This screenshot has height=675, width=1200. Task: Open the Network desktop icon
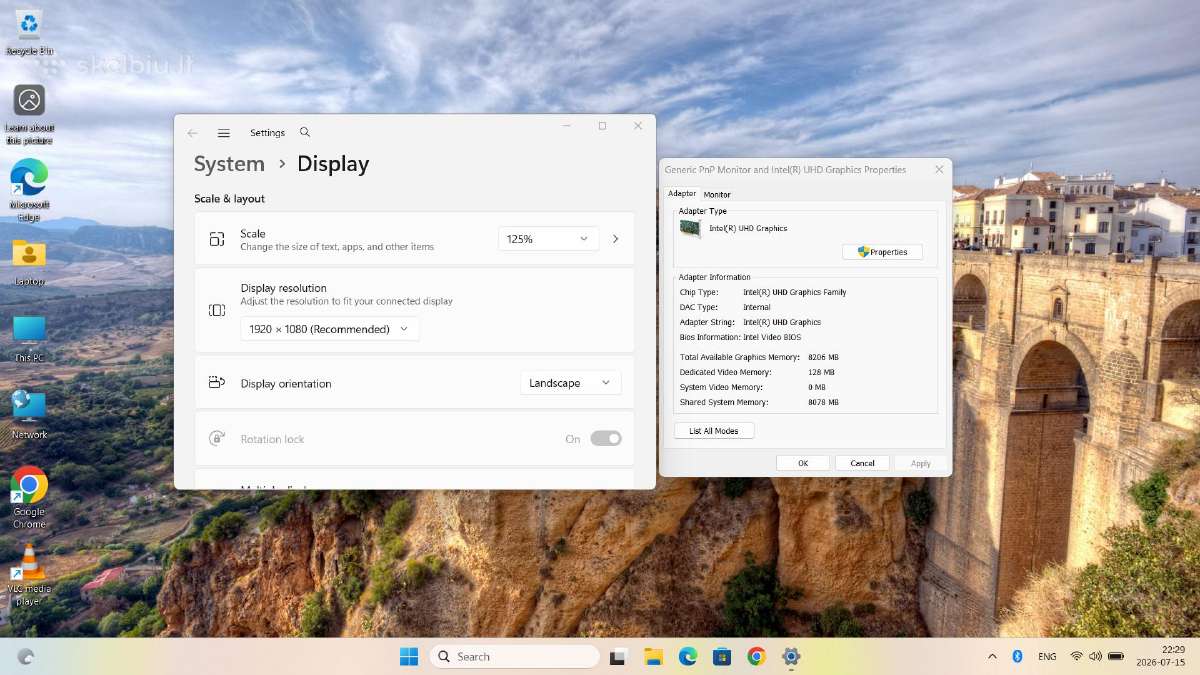(29, 414)
